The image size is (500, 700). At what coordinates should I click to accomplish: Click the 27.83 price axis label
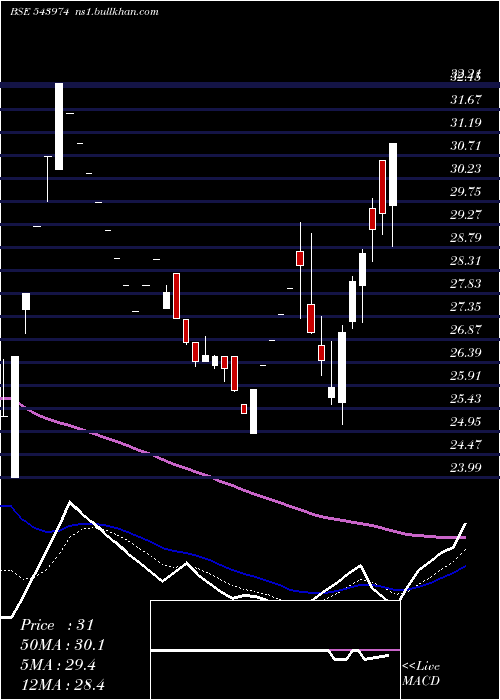click(x=466, y=283)
